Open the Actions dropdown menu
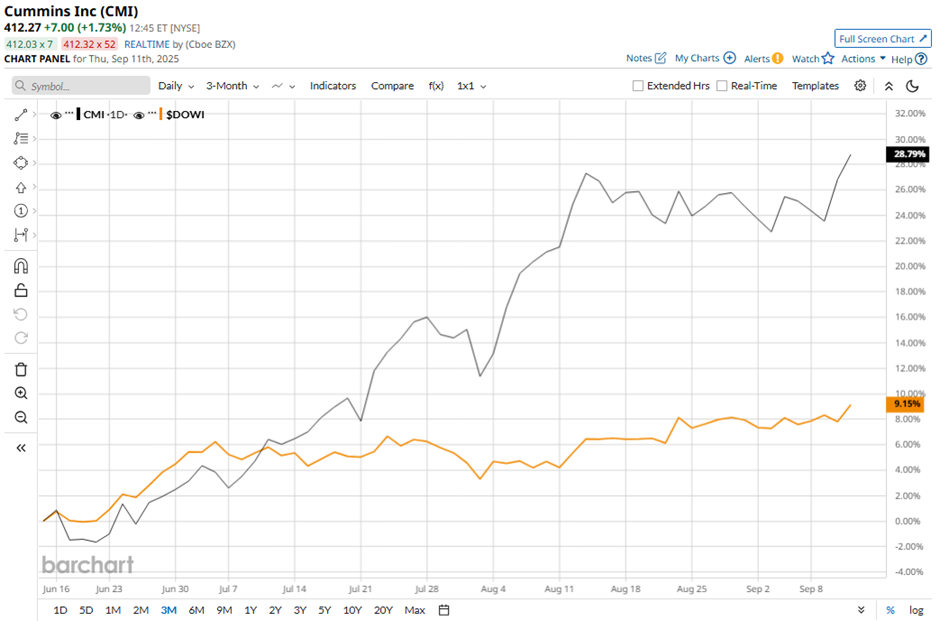The width and height of the screenshot is (940, 621). pyautogui.click(x=863, y=58)
